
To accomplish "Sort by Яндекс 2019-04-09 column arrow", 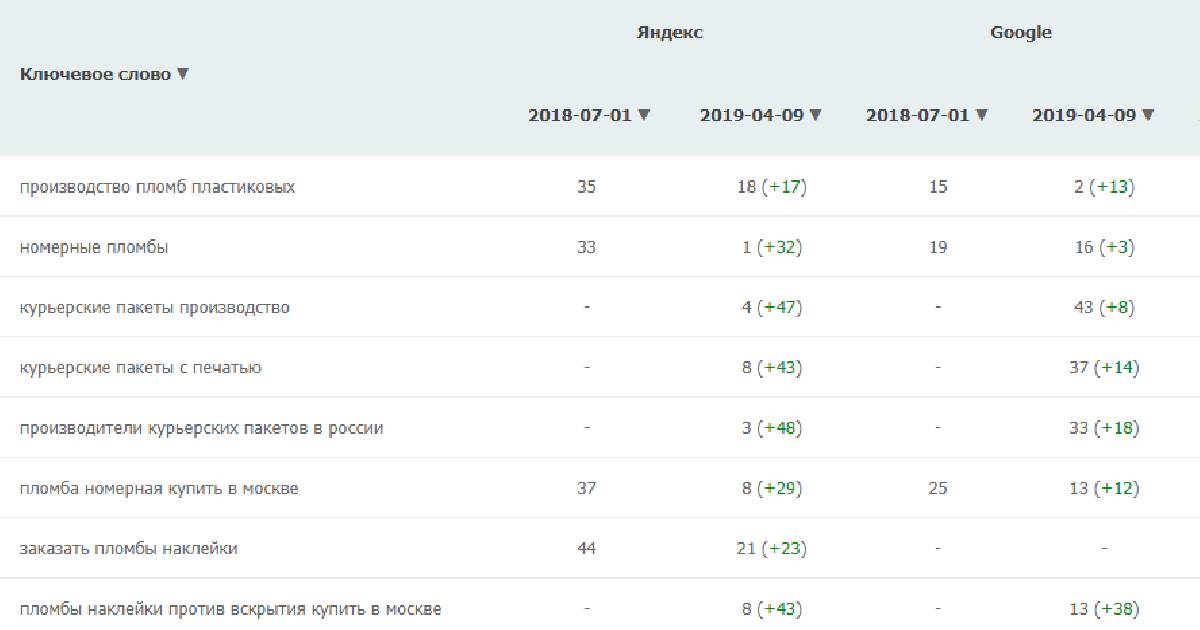I will (816, 115).
